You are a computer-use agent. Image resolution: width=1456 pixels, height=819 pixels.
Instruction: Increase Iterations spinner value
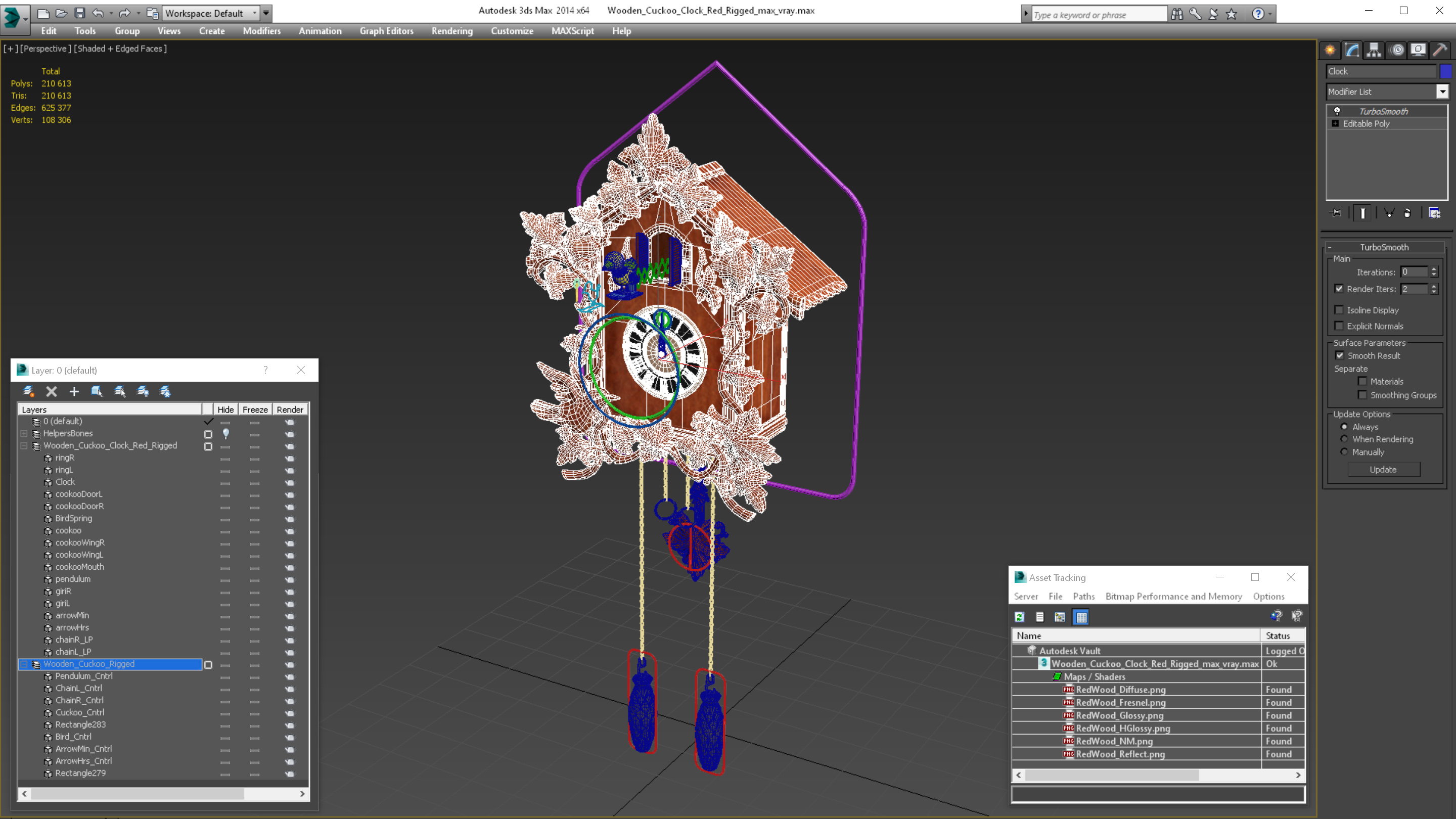1434,269
